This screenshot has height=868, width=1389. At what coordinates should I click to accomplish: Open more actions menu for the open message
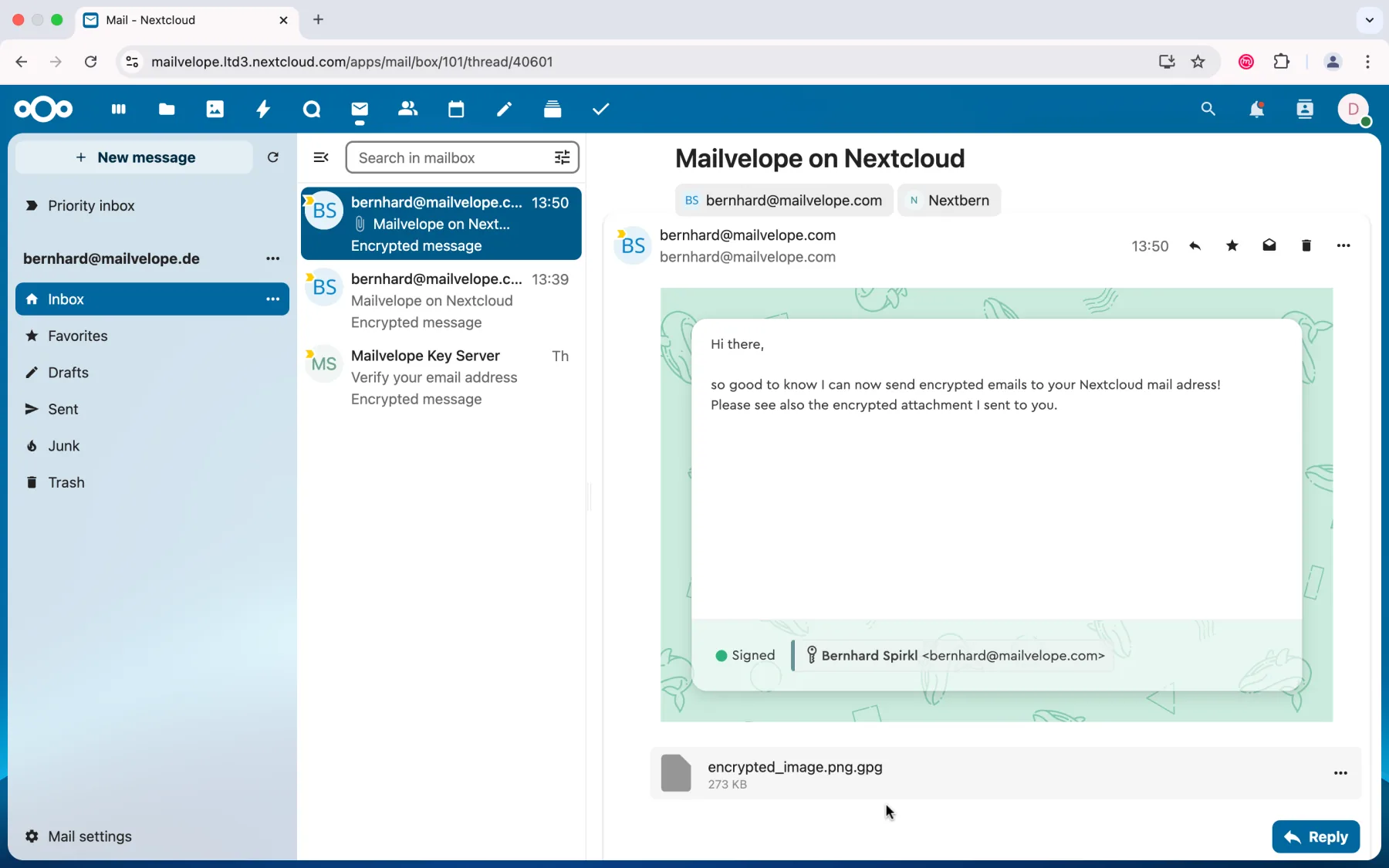(1343, 247)
